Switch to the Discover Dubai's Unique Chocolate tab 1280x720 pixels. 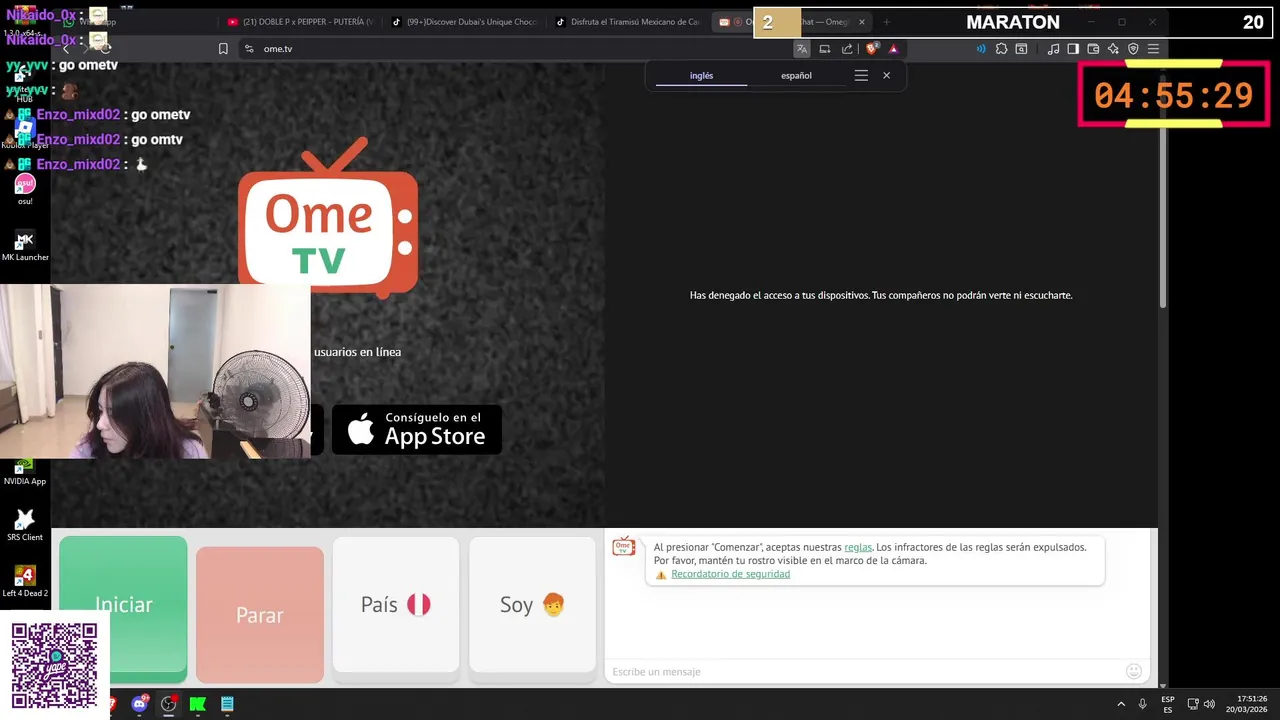(465, 22)
